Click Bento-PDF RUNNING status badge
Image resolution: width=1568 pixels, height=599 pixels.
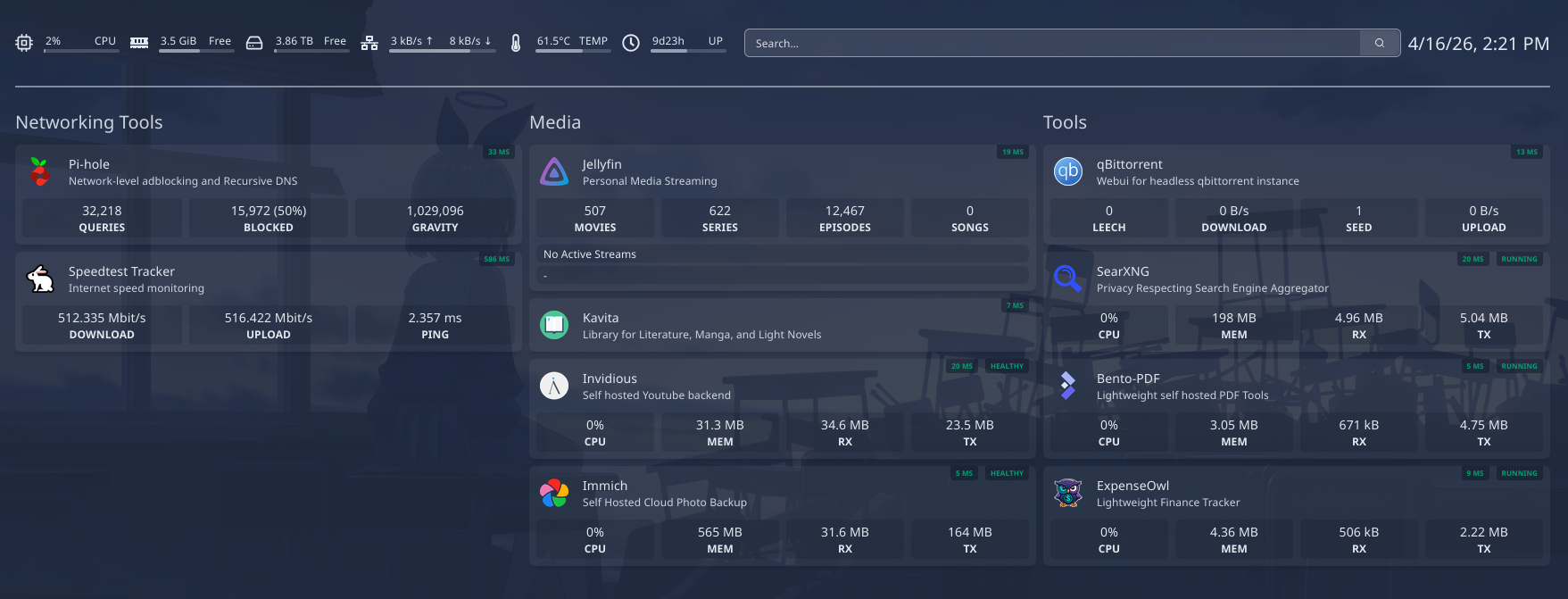pos(1519,366)
